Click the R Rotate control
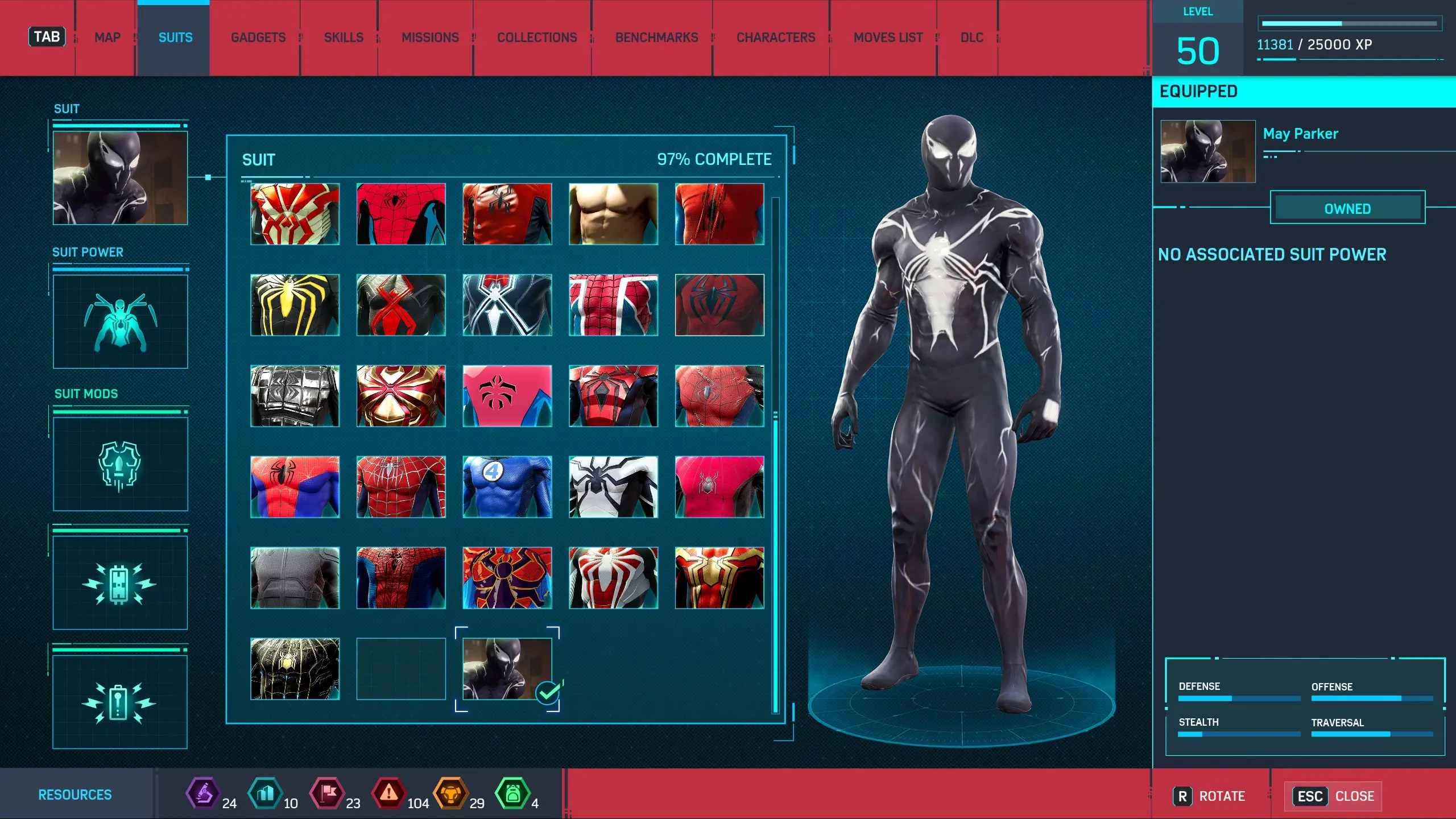This screenshot has width=1456, height=819. 1209,796
